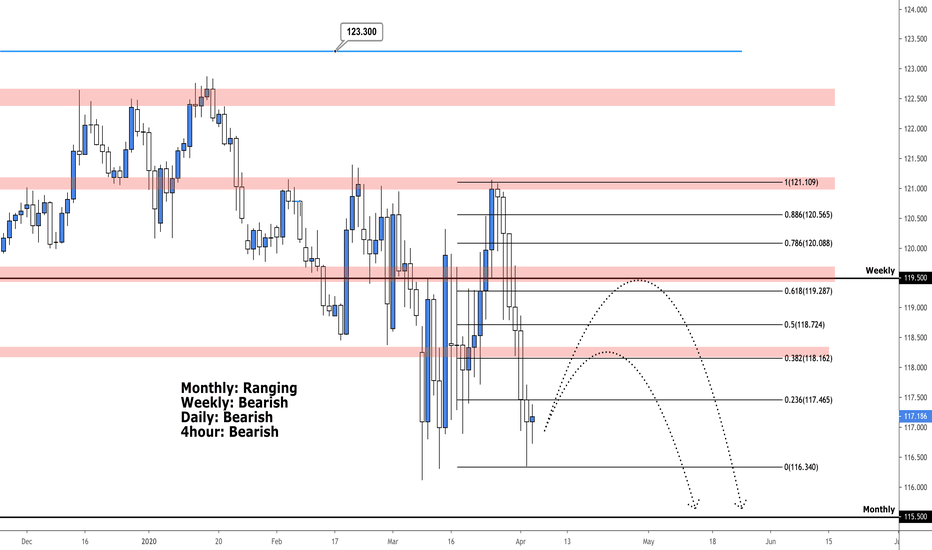Click the 122.000 price axis value
The height and width of the screenshot is (550, 932).
(915, 129)
